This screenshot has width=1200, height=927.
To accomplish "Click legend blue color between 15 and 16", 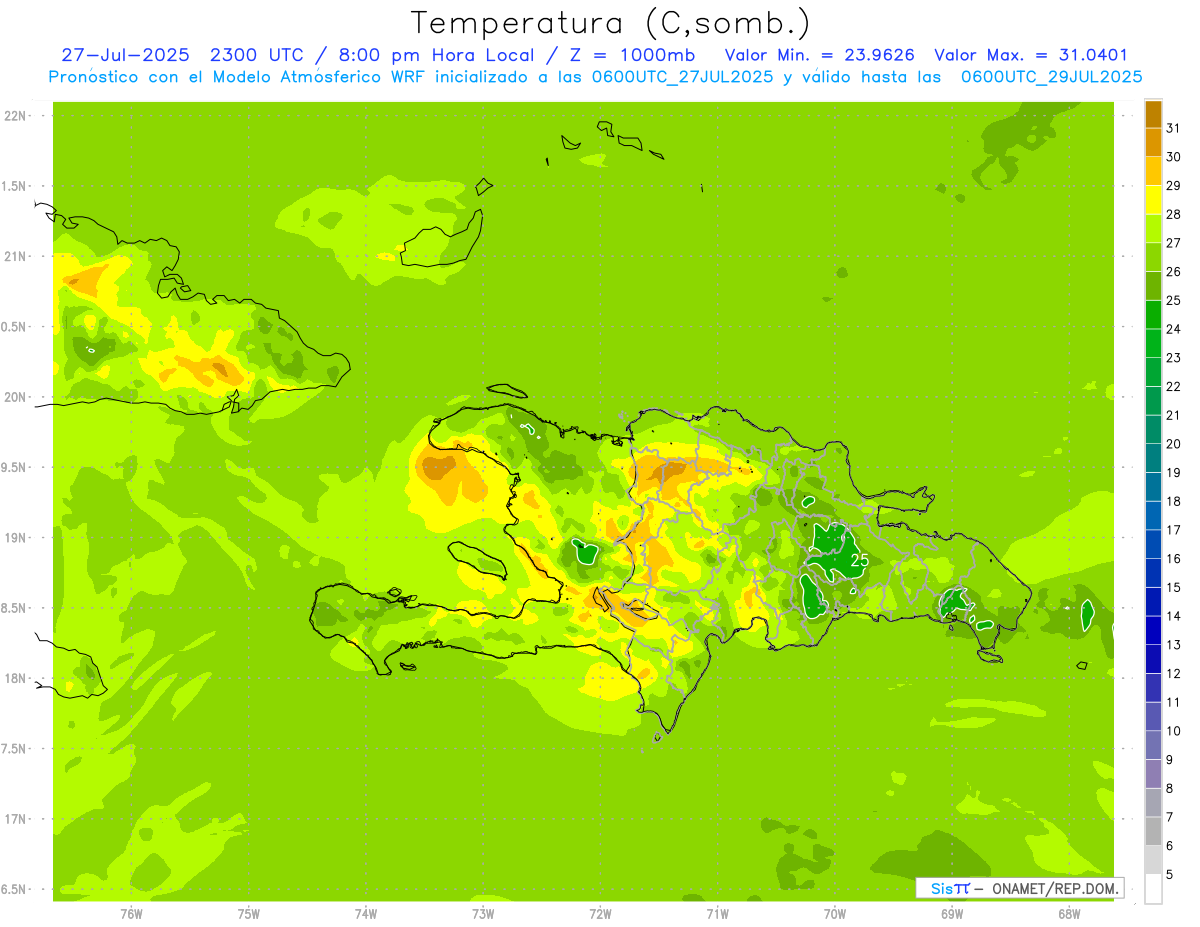I will click(x=1153, y=573).
